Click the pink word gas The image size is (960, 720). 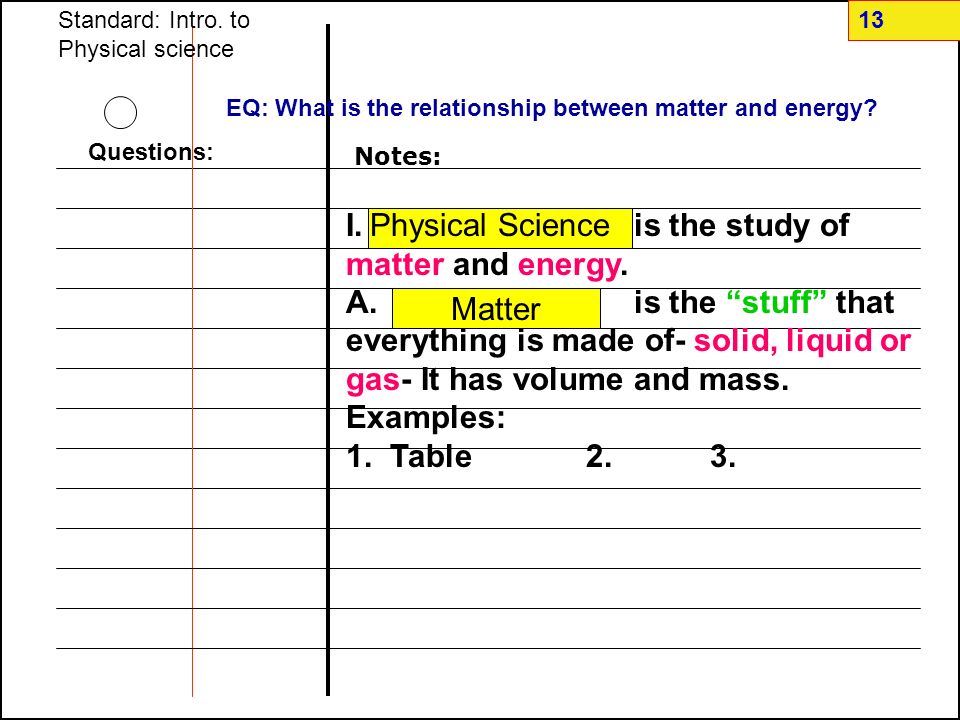tap(373, 381)
